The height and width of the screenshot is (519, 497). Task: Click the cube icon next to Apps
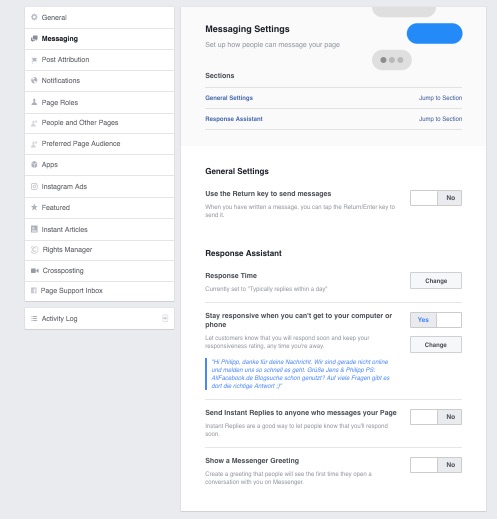coord(34,164)
